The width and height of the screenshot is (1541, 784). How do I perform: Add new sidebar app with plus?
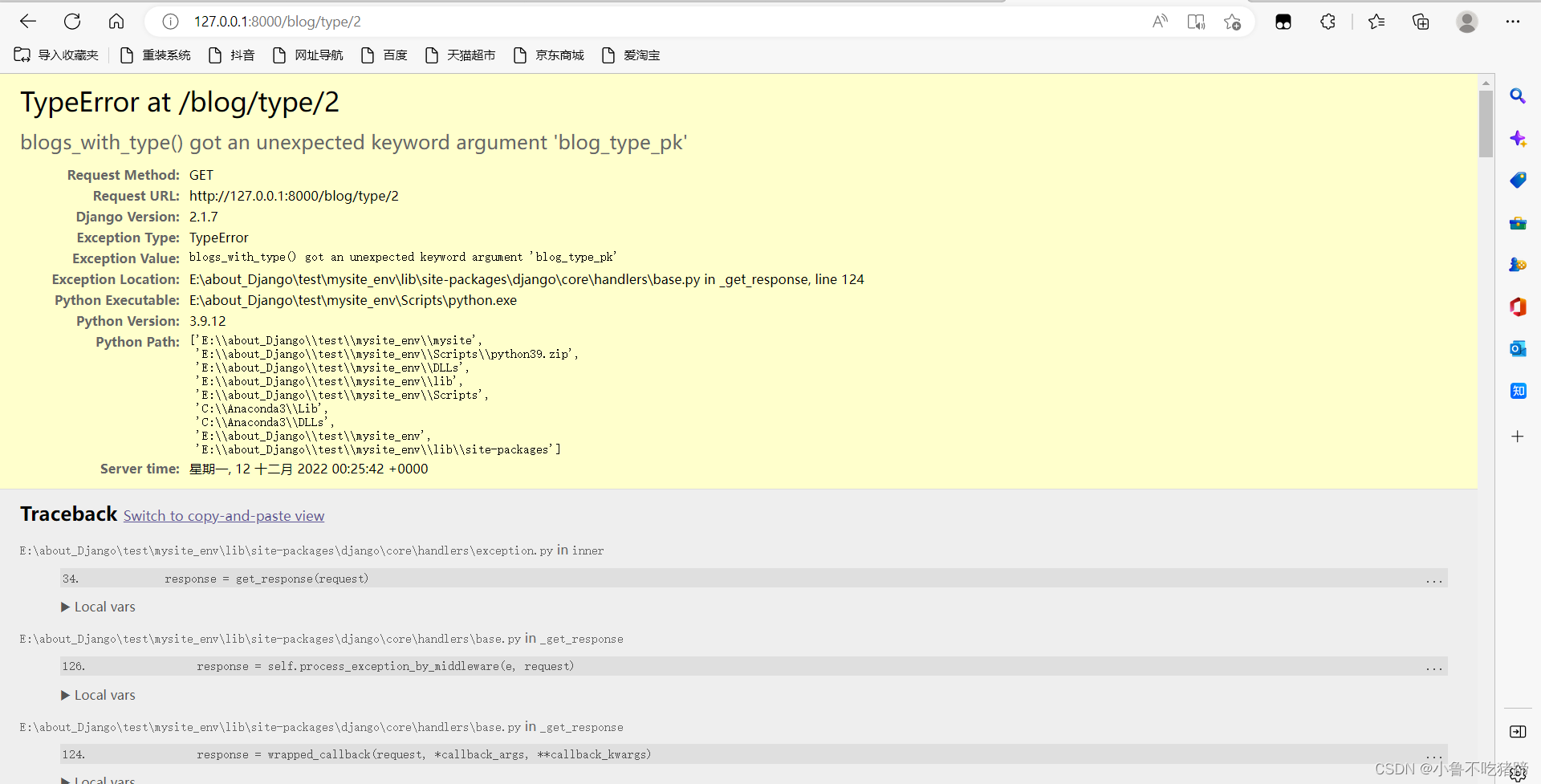[x=1518, y=437]
